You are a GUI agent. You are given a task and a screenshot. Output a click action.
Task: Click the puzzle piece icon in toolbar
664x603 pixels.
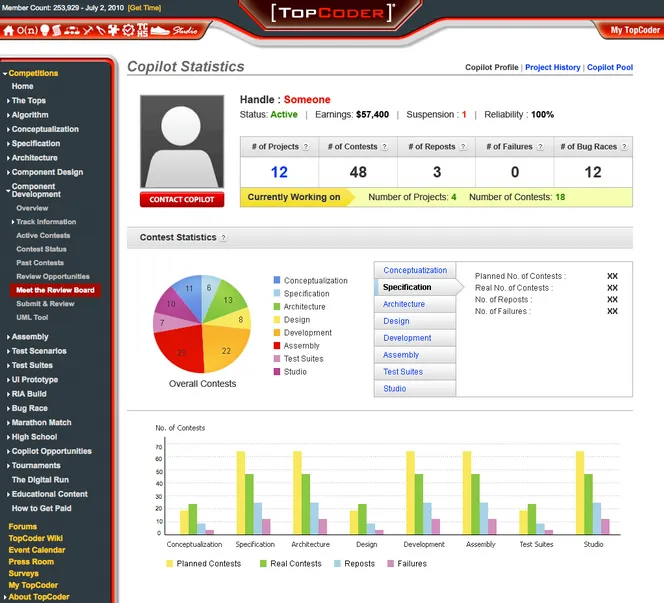point(115,30)
